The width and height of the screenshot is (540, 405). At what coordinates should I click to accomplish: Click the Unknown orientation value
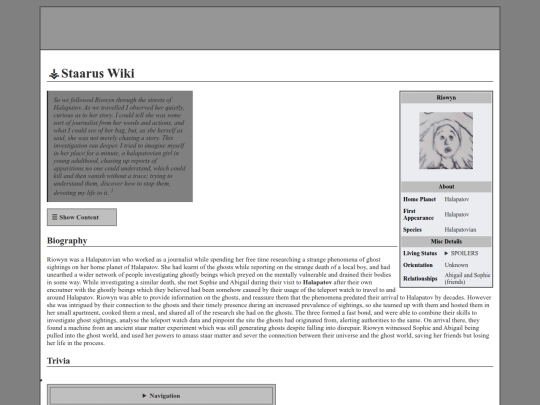pos(456,265)
